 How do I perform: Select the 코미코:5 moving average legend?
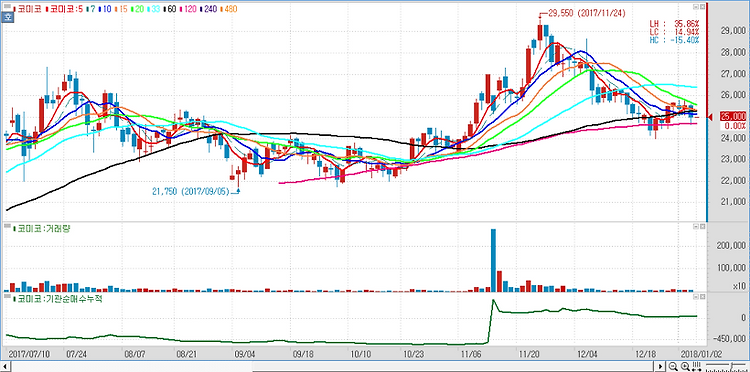[x=65, y=9]
